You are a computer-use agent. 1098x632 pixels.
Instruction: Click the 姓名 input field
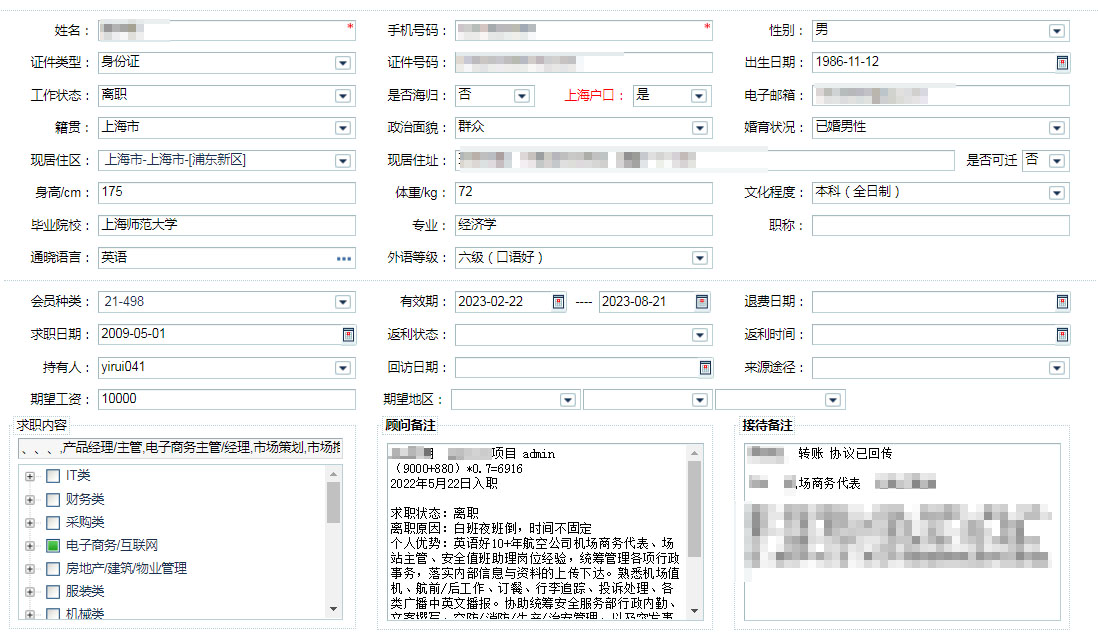[x=227, y=31]
